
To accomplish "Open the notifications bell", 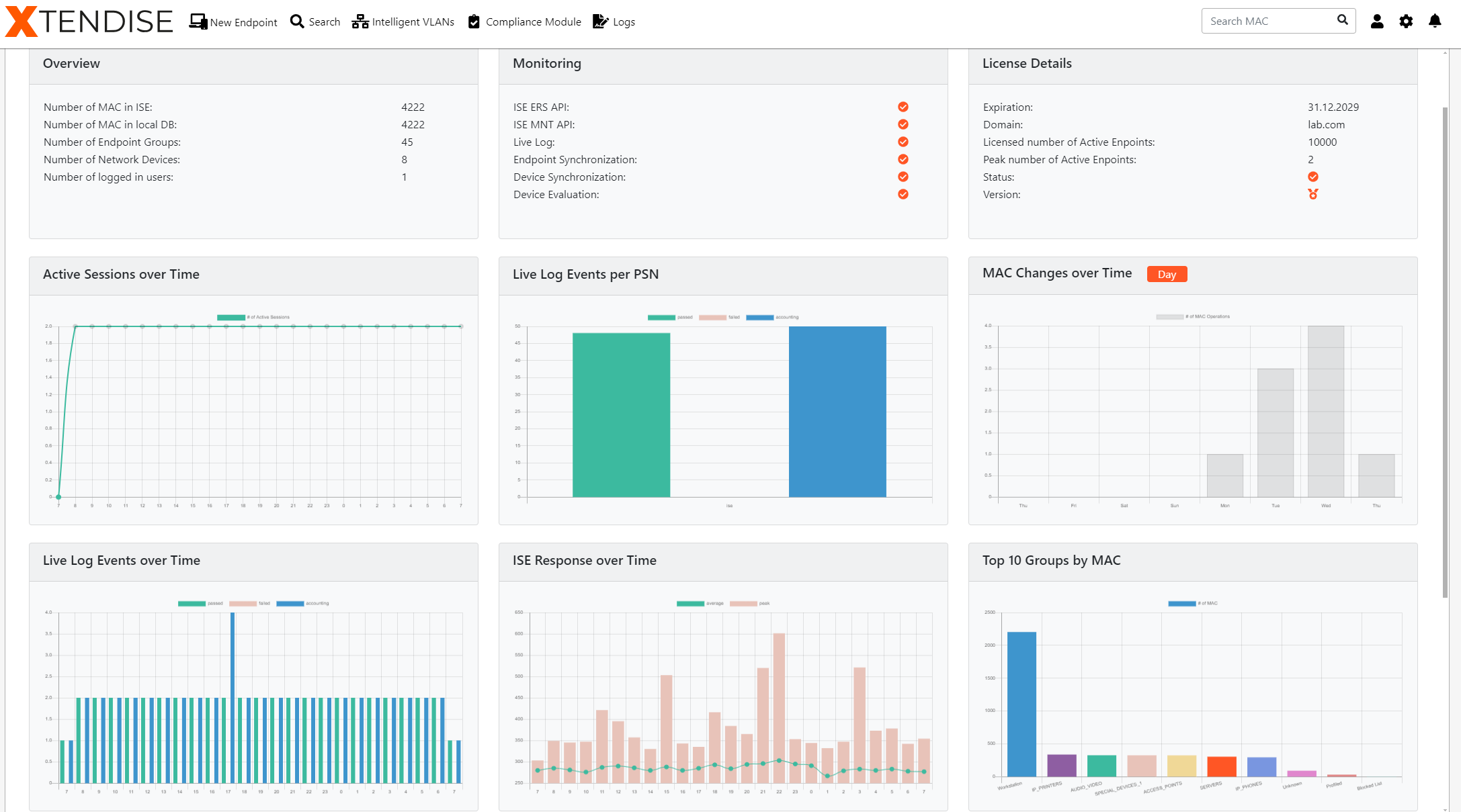I will [x=1435, y=21].
